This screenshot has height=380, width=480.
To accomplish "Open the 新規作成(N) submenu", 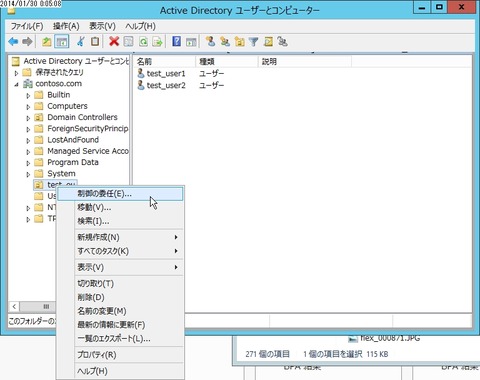I will tap(120, 237).
